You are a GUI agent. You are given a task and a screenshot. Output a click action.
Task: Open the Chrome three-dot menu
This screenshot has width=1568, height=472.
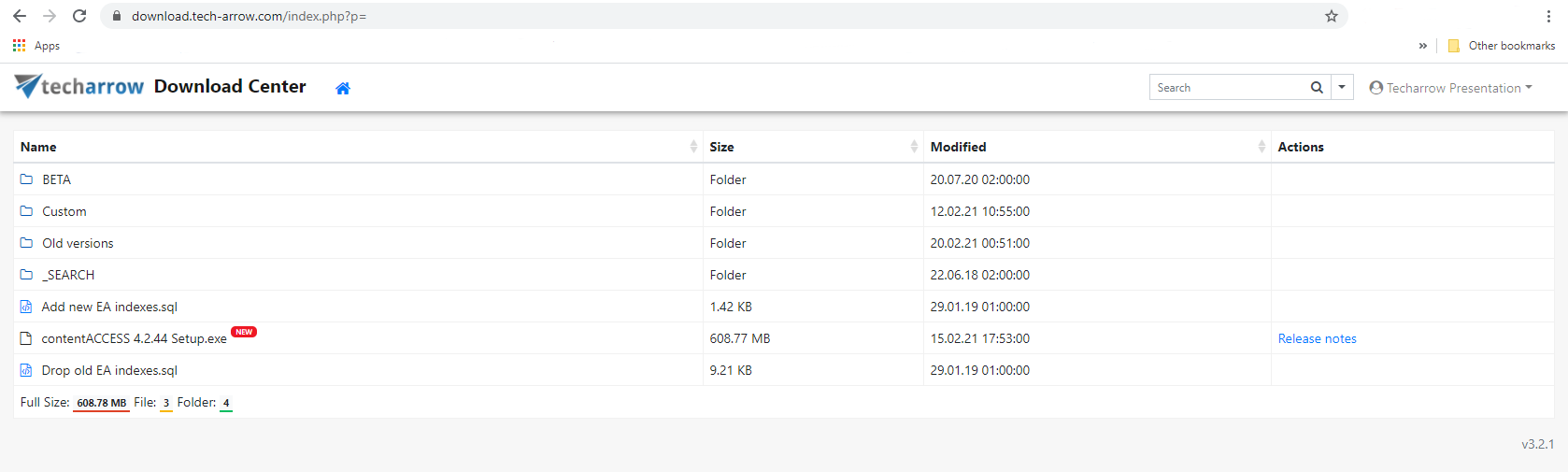coord(1548,16)
